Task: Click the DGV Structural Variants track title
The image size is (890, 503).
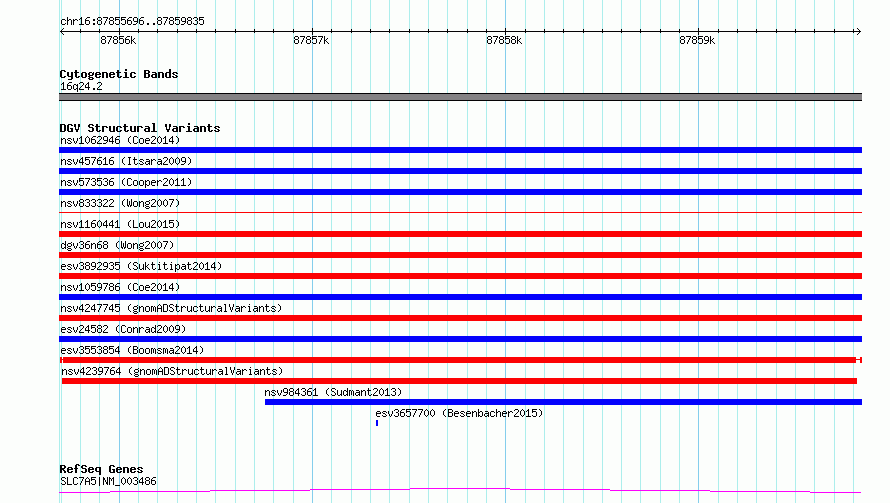Action: [140, 128]
